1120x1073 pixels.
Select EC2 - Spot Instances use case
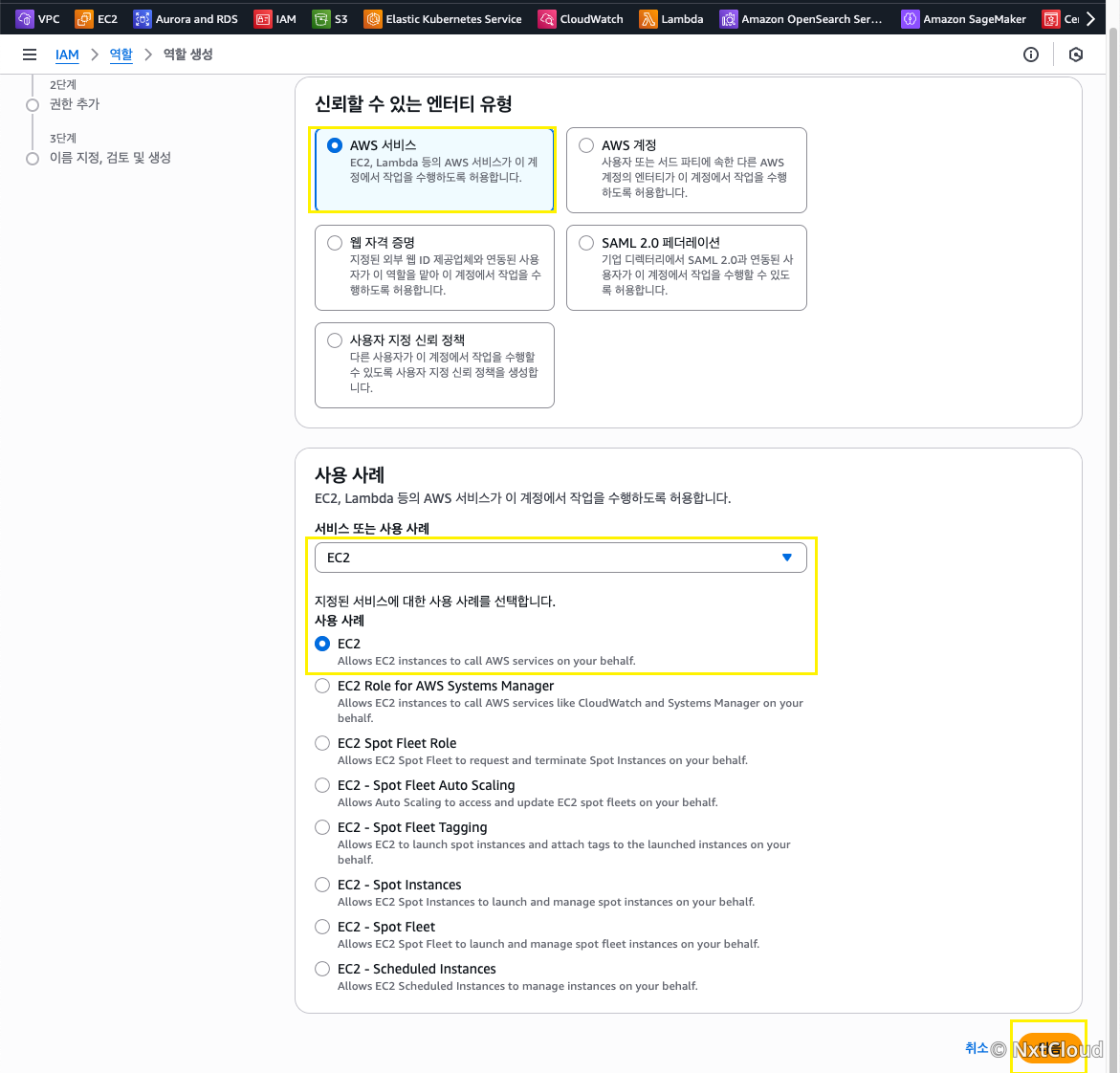[323, 885]
